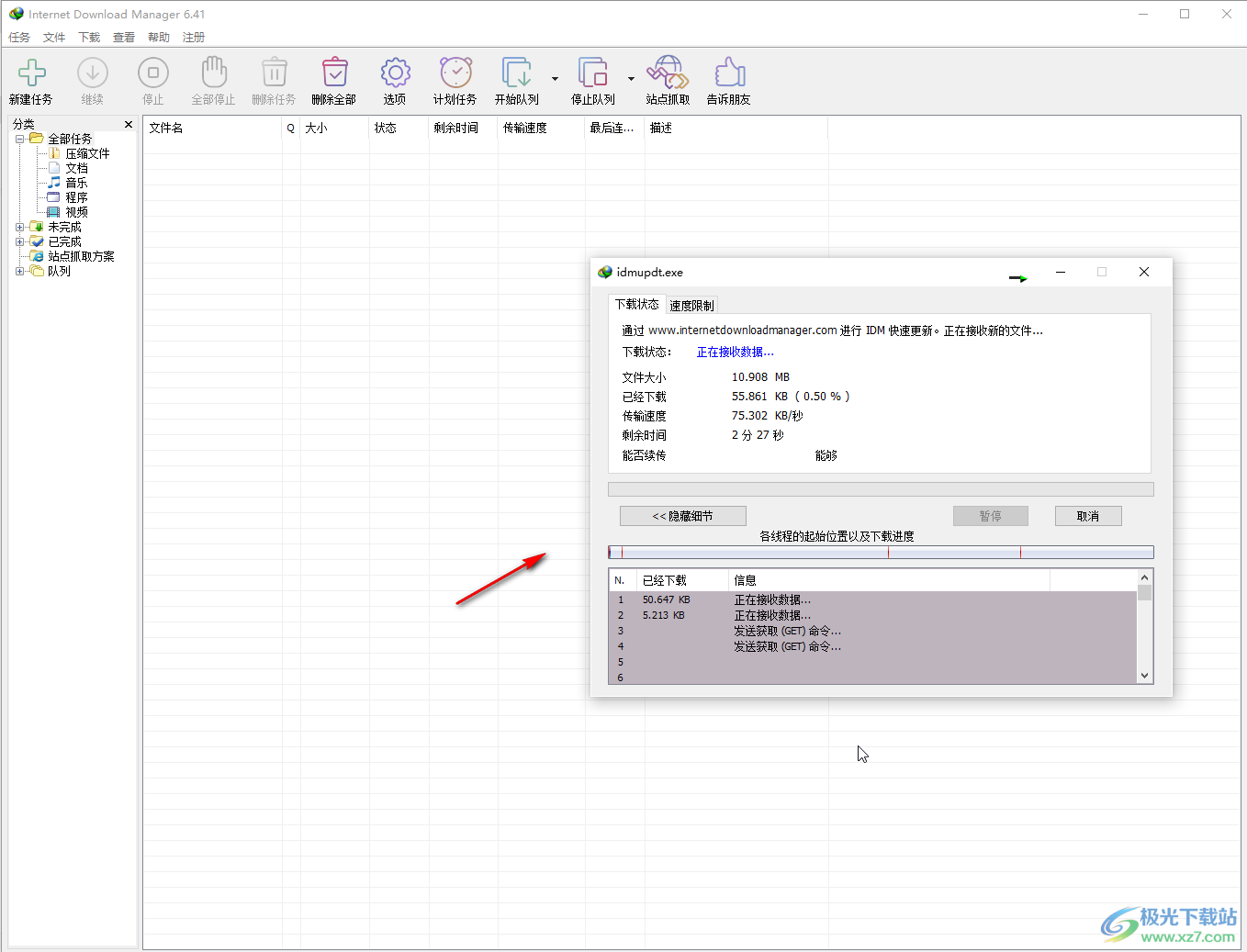Open the dropdown arrow beside 开始队列

(x=555, y=79)
